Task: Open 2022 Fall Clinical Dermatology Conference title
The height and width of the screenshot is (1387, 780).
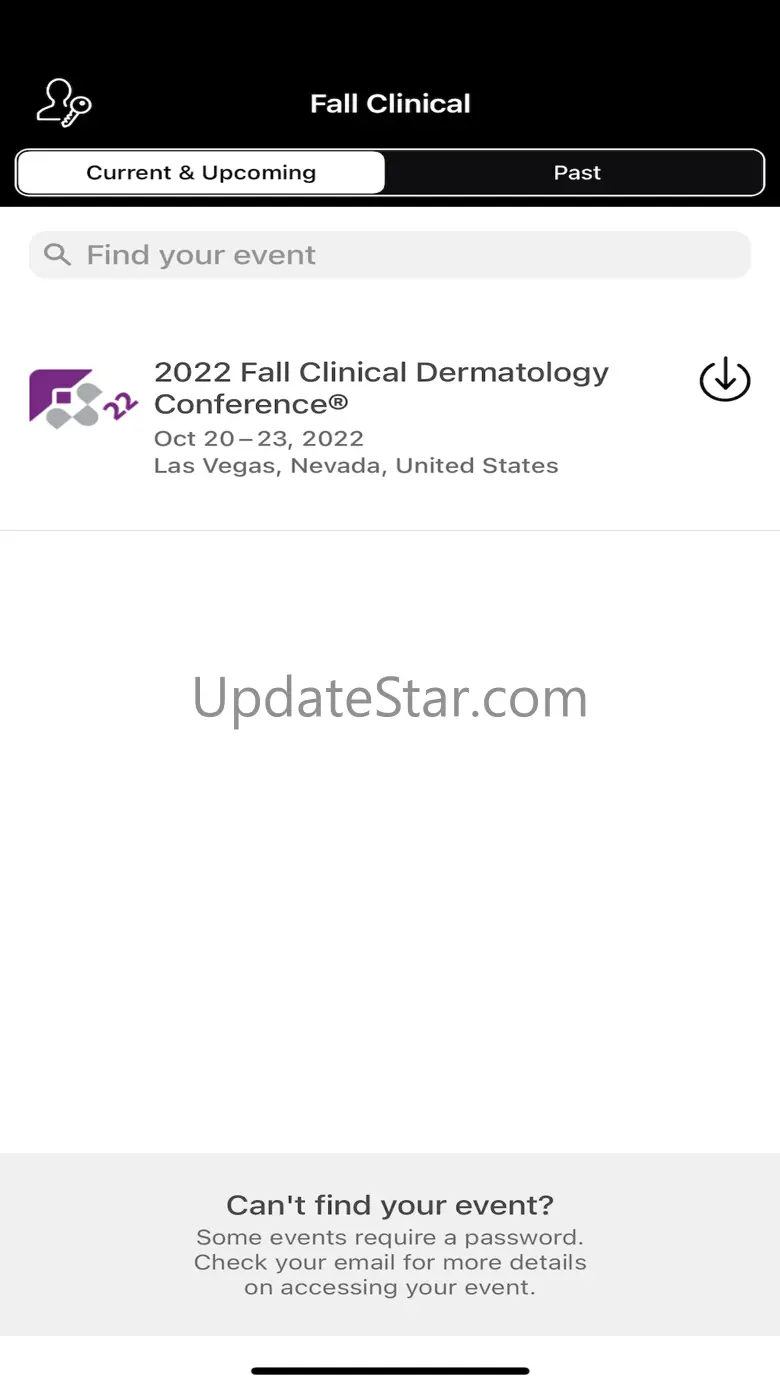Action: point(381,388)
